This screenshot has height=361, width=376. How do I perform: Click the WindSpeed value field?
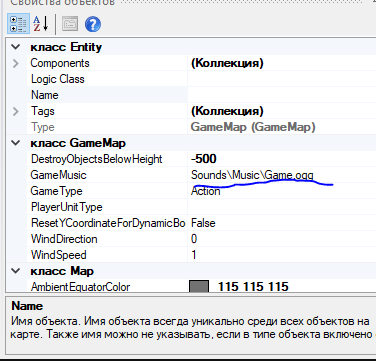coord(282,255)
